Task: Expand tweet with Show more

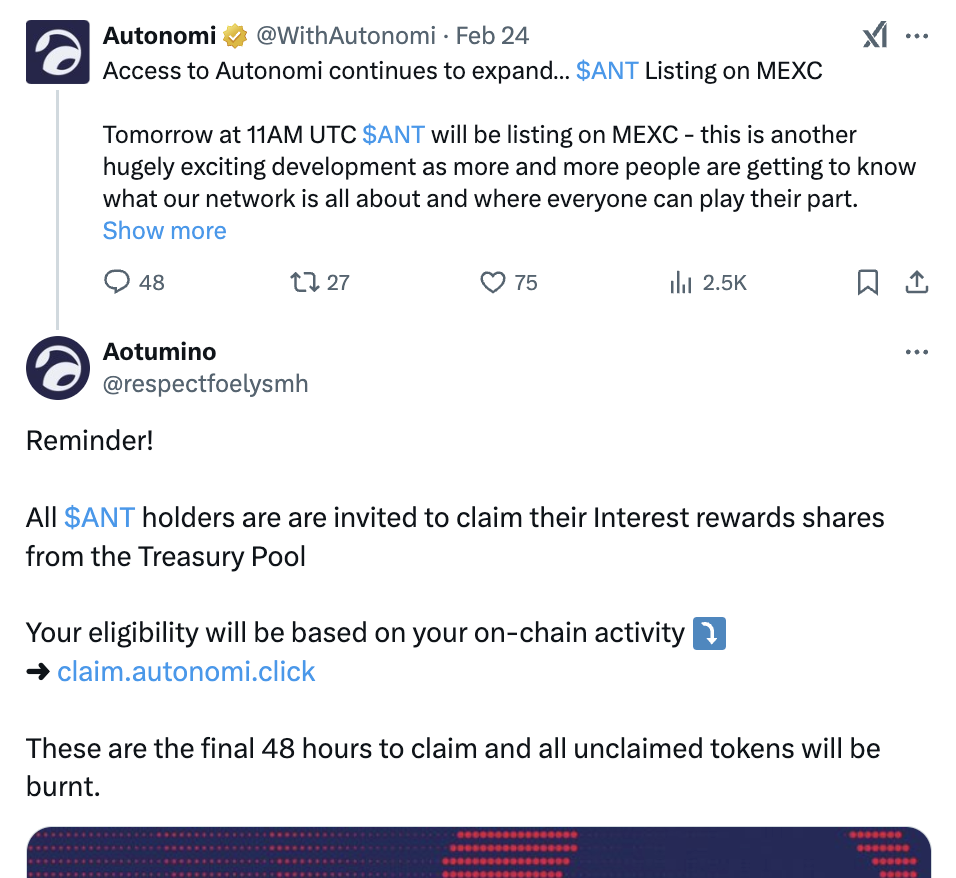Action: tap(164, 231)
